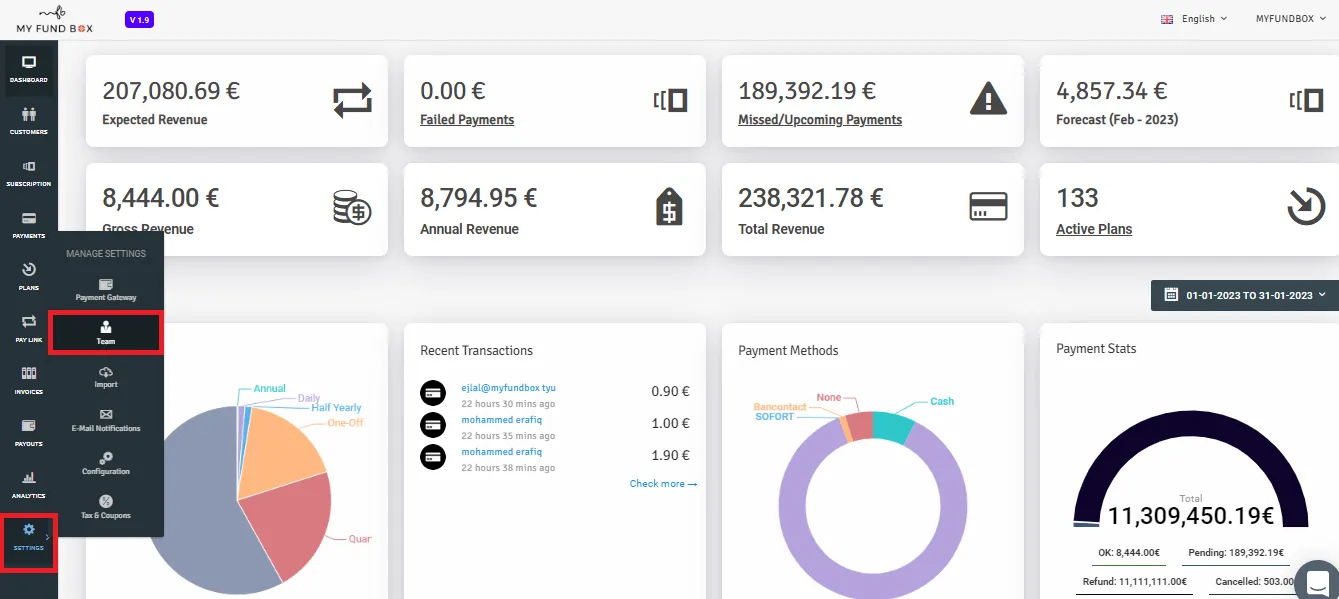
Task: Click the Active Plans clock icon
Action: (x=1305, y=207)
